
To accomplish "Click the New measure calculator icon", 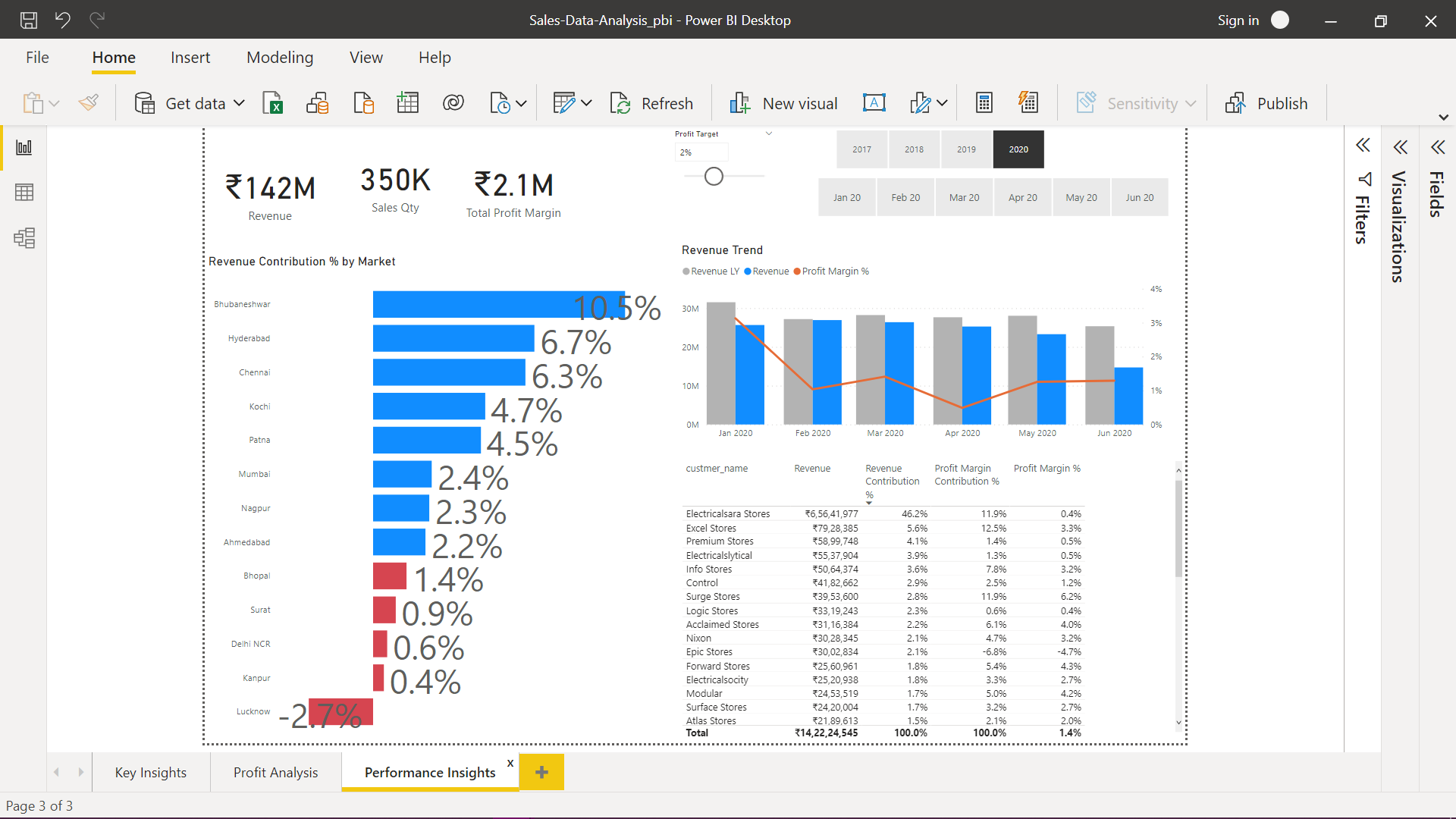I will [984, 103].
